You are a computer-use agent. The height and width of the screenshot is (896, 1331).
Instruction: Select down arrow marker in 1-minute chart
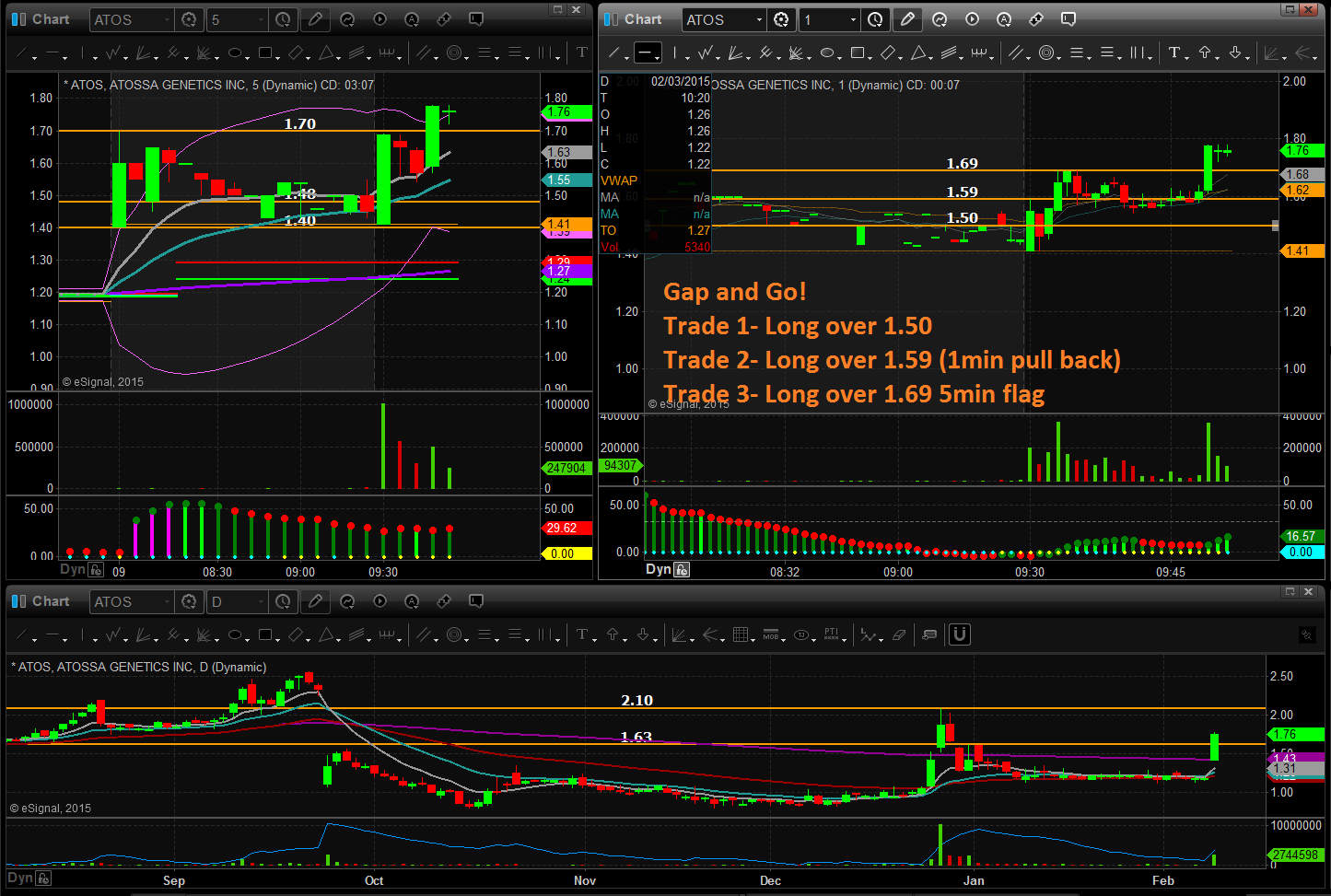point(1235,53)
